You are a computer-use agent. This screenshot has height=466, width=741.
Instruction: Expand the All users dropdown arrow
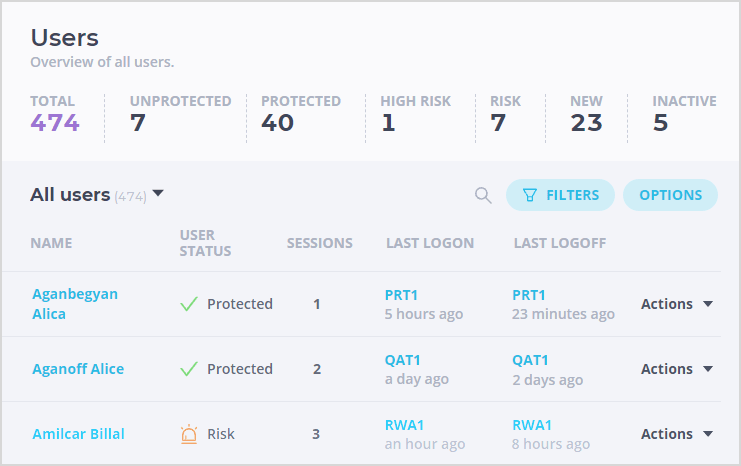click(x=158, y=193)
